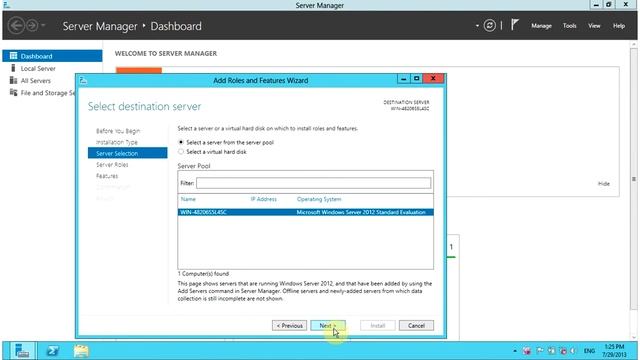Screen dimensions: 640x360
Task: Click the Install button in the wizard
Action: tap(378, 325)
